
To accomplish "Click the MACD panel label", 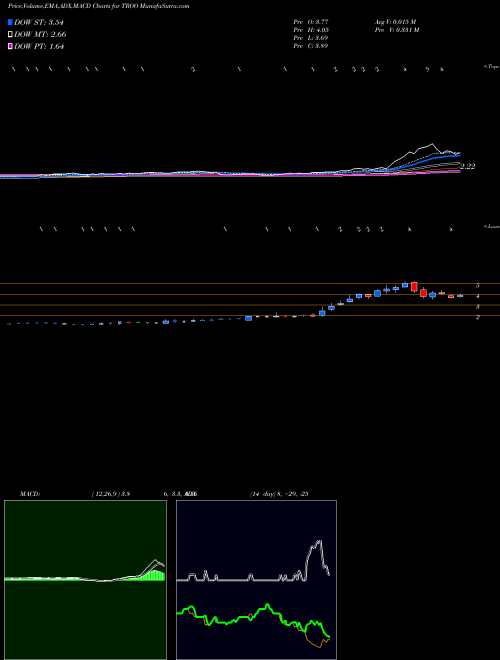I will 30,494.
